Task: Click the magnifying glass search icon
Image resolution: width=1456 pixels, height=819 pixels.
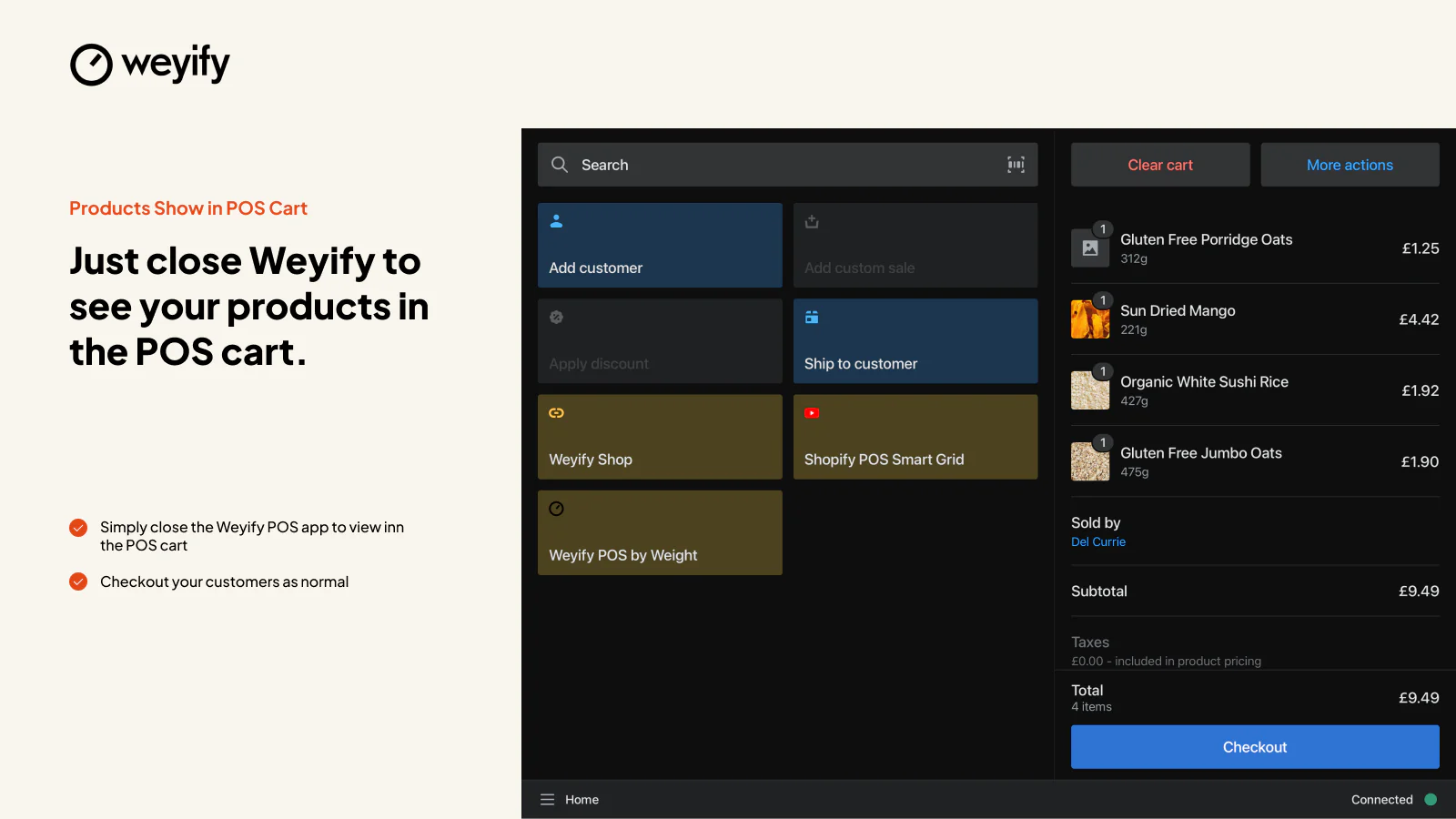Action: 560,165
